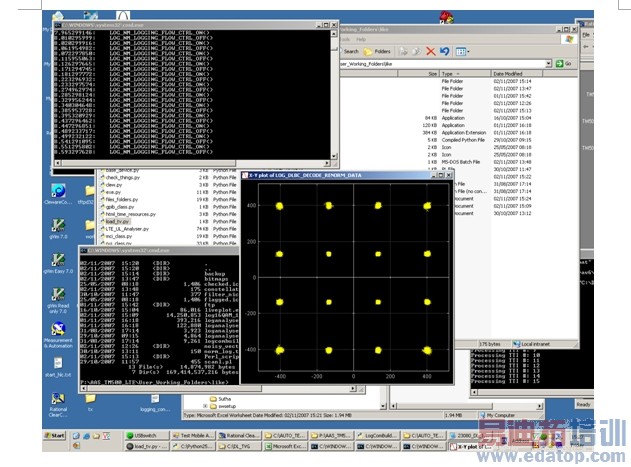The width and height of the screenshot is (631, 467).
Task: Toggle the Folders pane button in Explorer
Action: (x=377, y=52)
